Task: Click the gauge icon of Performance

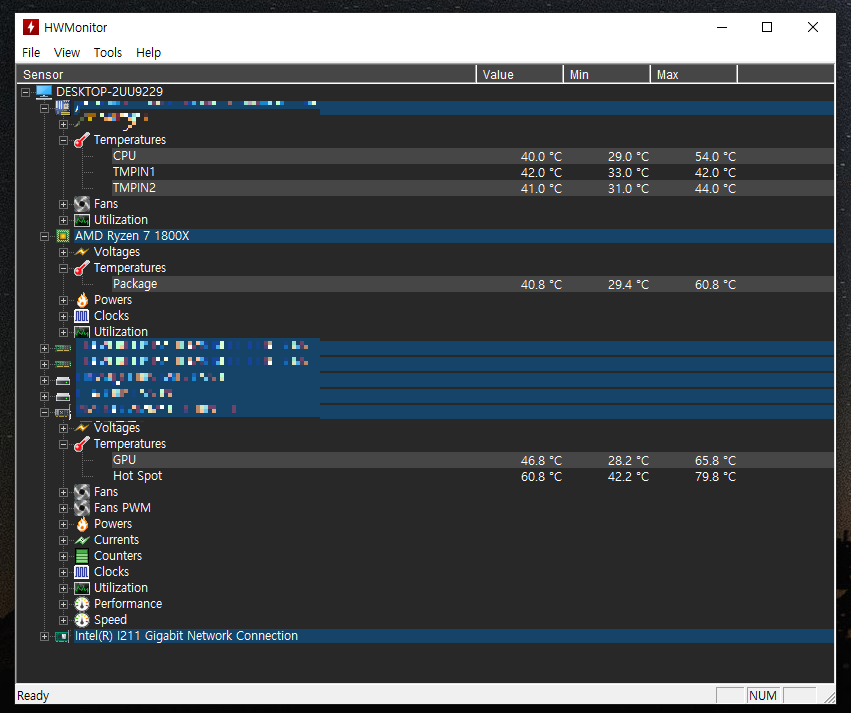Action: [x=81, y=604]
